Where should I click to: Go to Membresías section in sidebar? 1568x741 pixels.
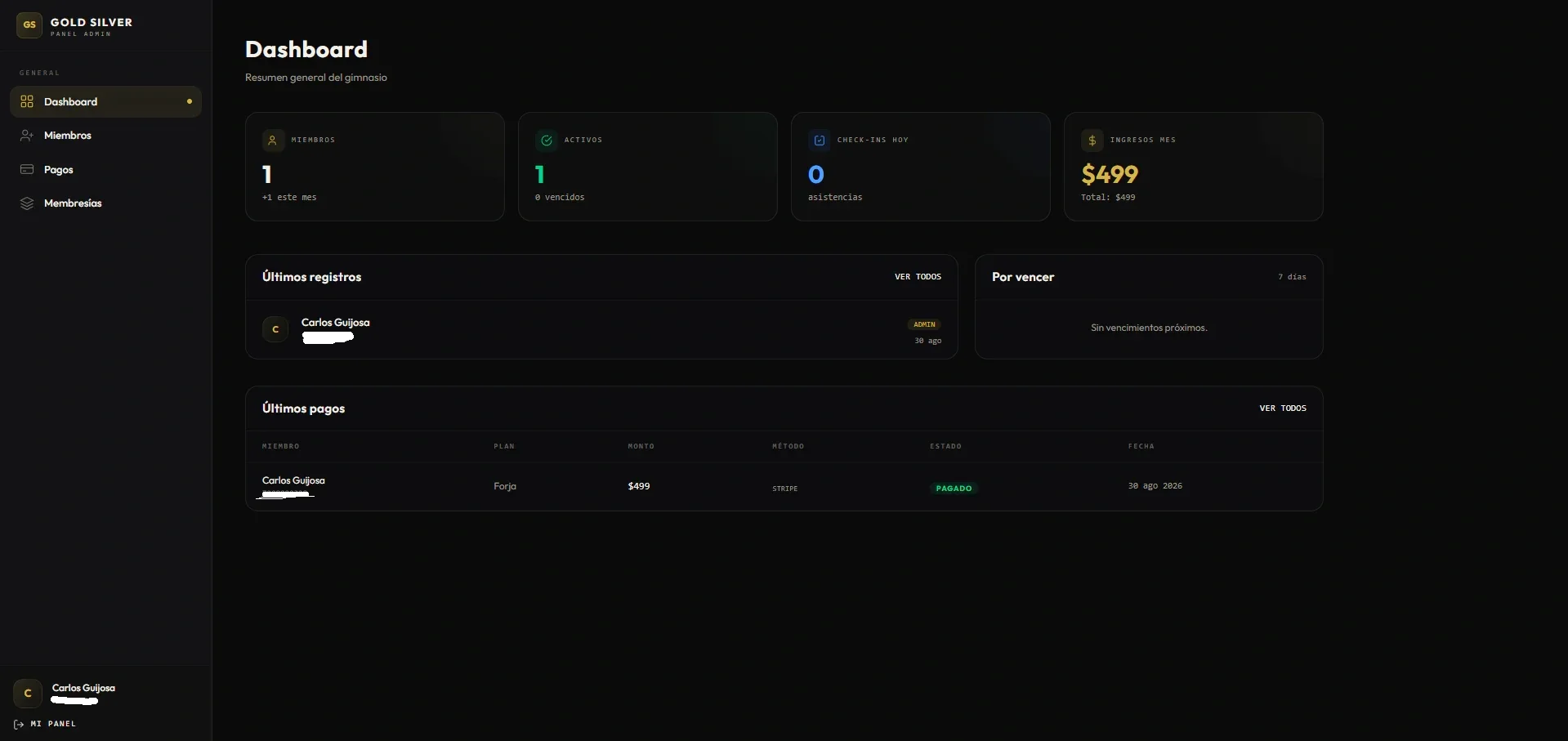coord(105,203)
